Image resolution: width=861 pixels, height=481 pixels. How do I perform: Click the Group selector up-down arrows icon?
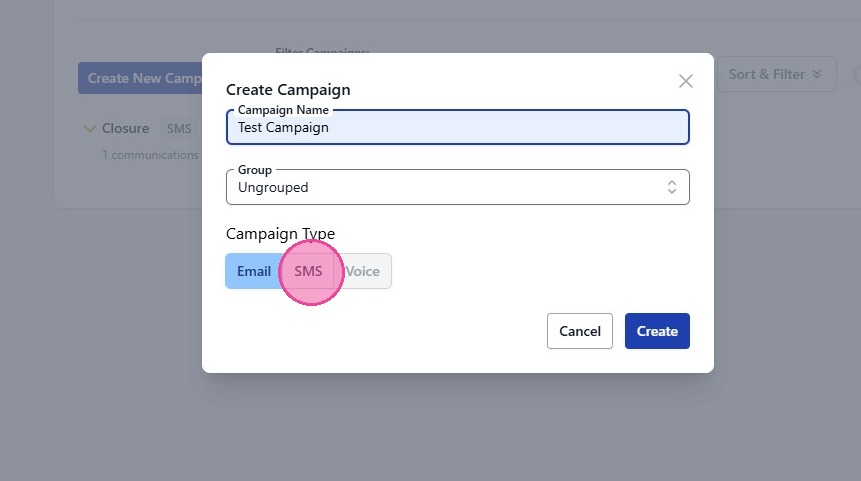[x=672, y=187]
